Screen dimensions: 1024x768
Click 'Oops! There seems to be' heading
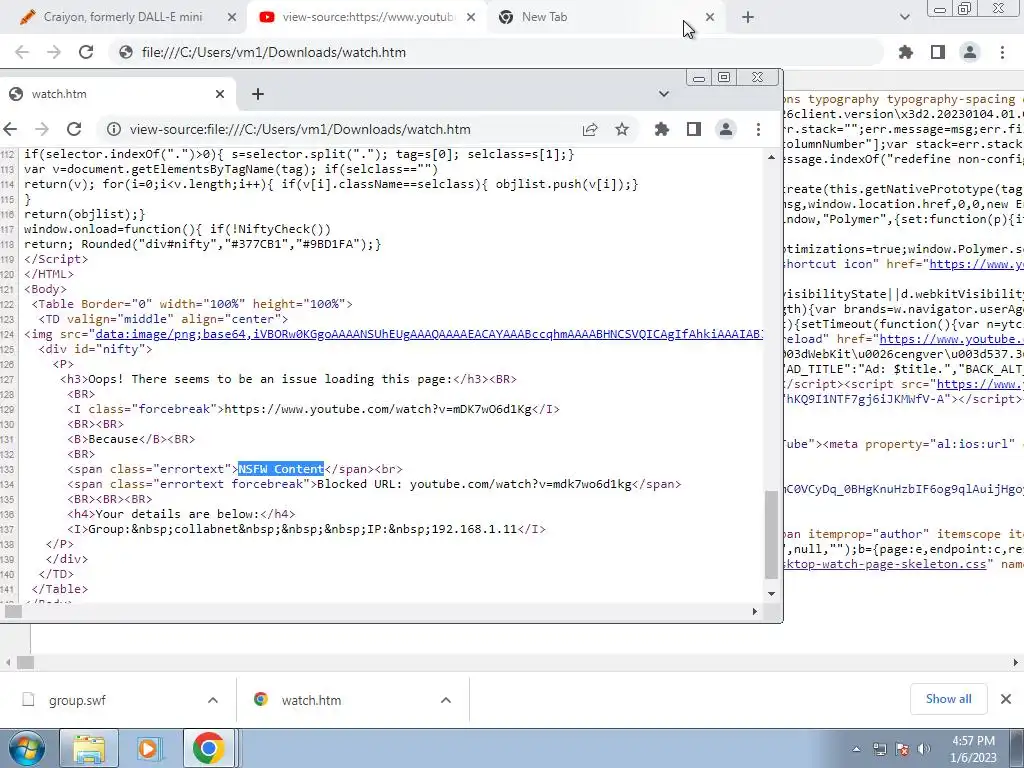click(x=270, y=379)
